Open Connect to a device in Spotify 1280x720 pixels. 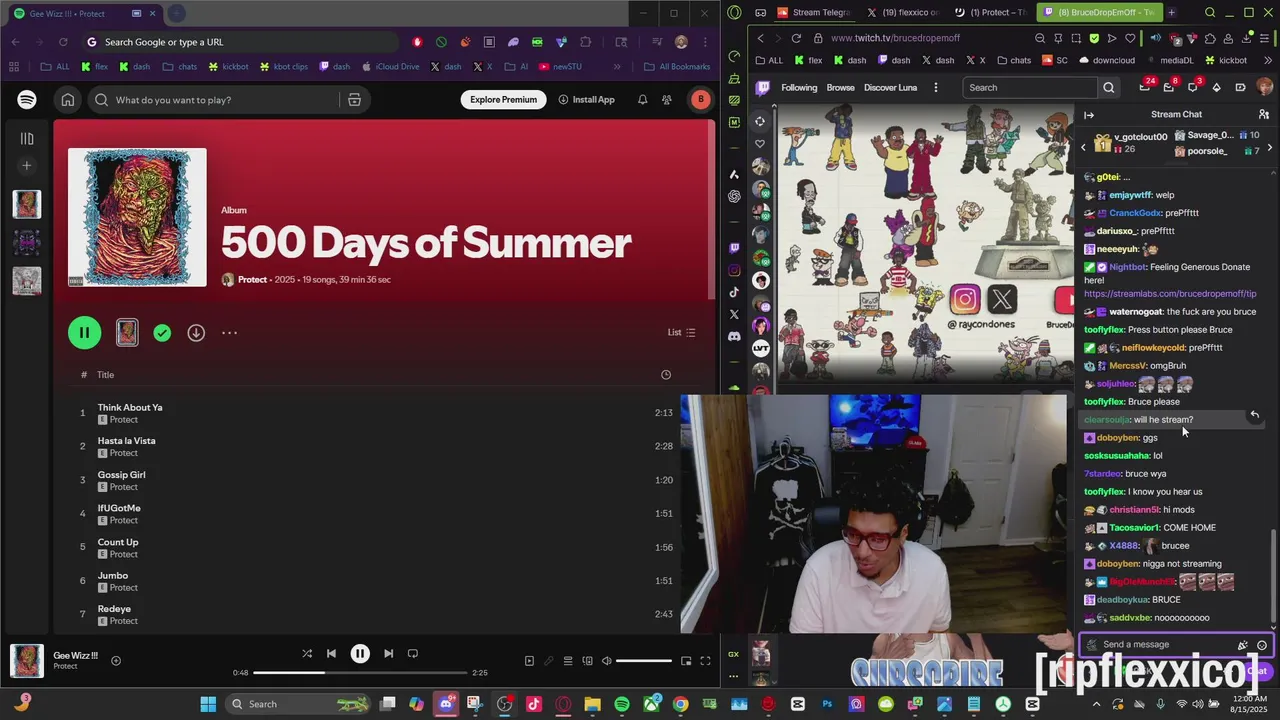point(587,661)
